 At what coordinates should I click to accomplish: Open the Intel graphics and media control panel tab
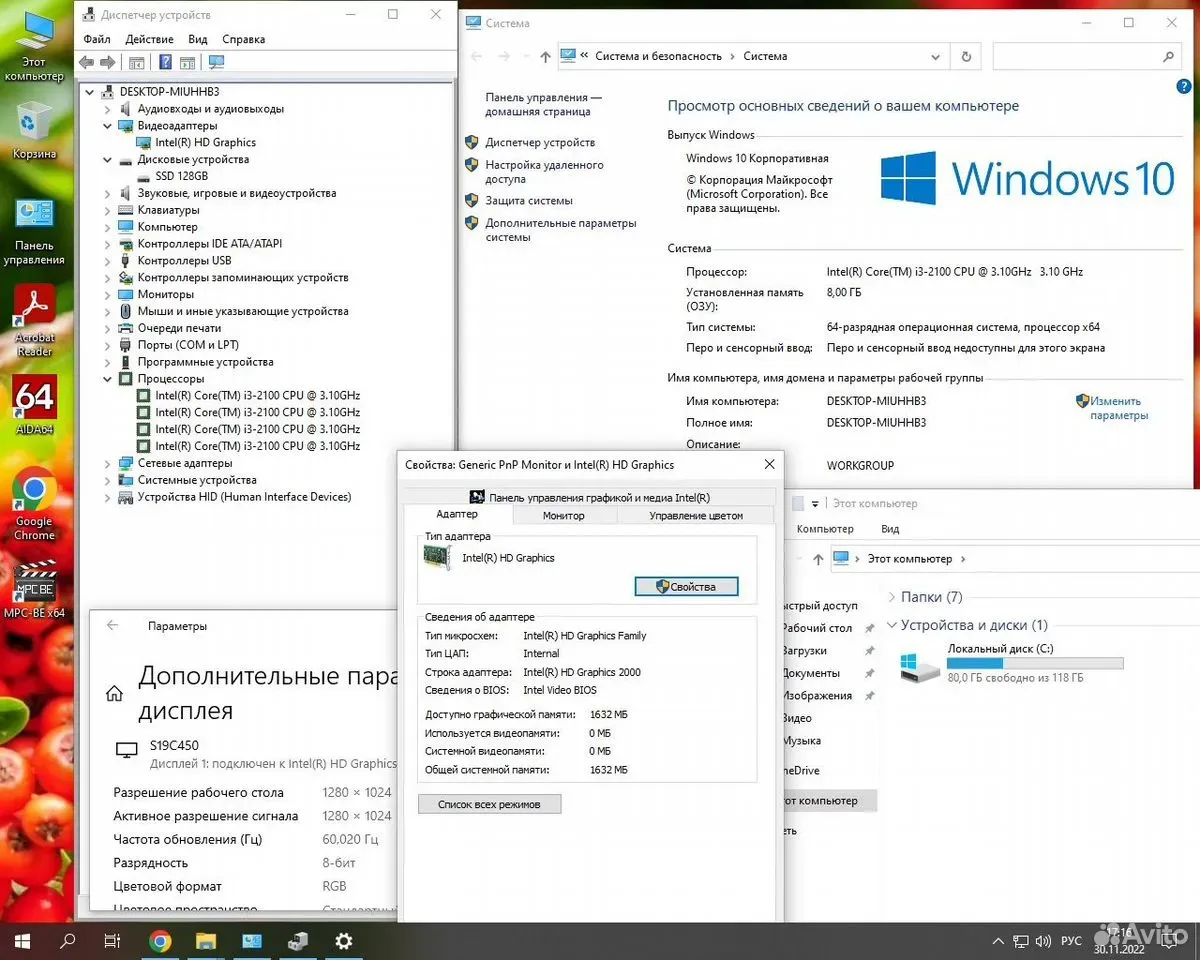pyautogui.click(x=588, y=497)
